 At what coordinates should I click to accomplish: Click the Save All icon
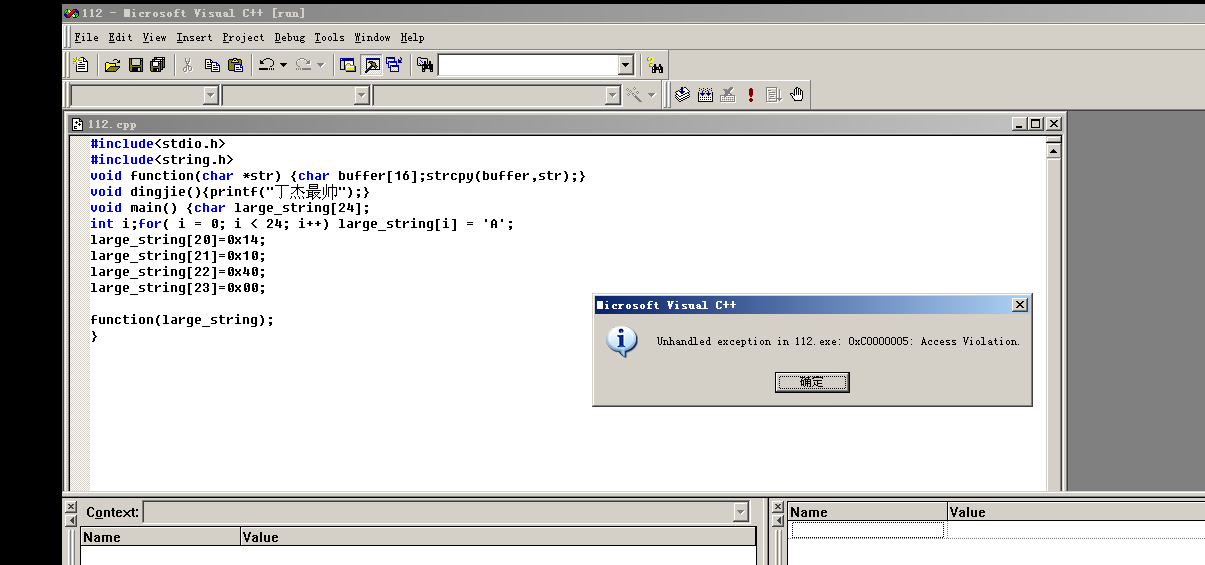158,65
